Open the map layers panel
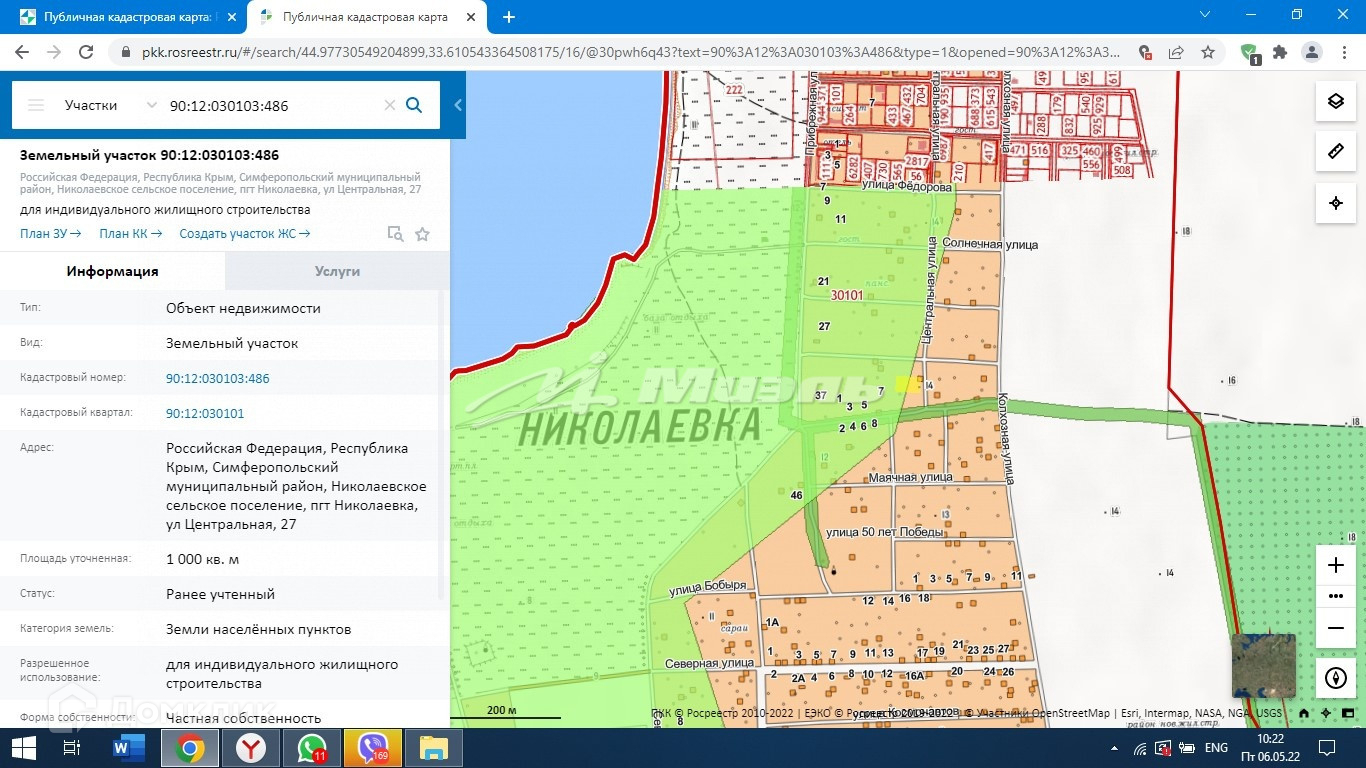The width and height of the screenshot is (1366, 768). tap(1335, 101)
